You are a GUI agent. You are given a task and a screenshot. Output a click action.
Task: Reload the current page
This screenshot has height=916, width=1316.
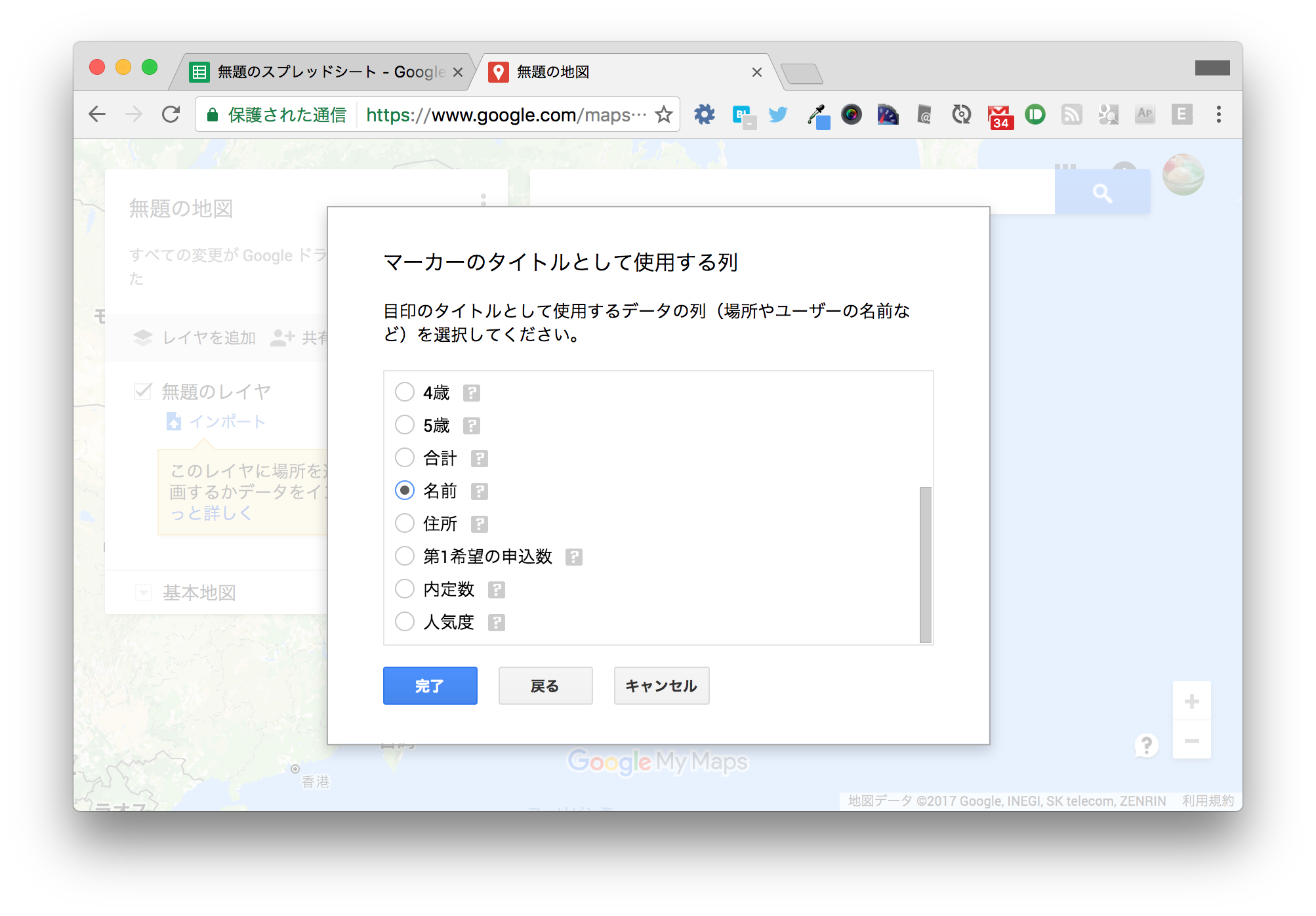(x=171, y=115)
